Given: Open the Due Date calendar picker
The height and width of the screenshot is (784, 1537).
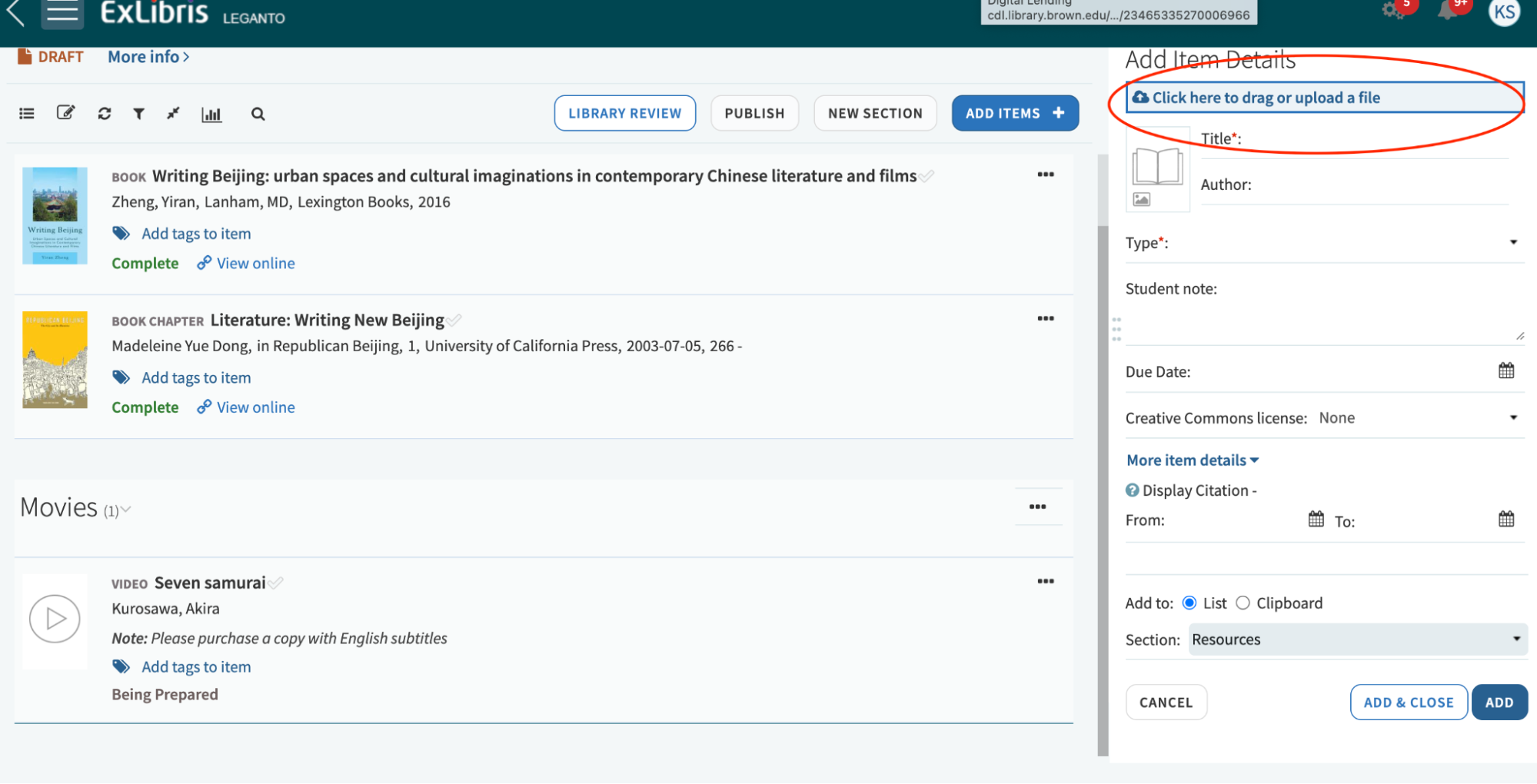Looking at the screenshot, I should pyautogui.click(x=1506, y=370).
